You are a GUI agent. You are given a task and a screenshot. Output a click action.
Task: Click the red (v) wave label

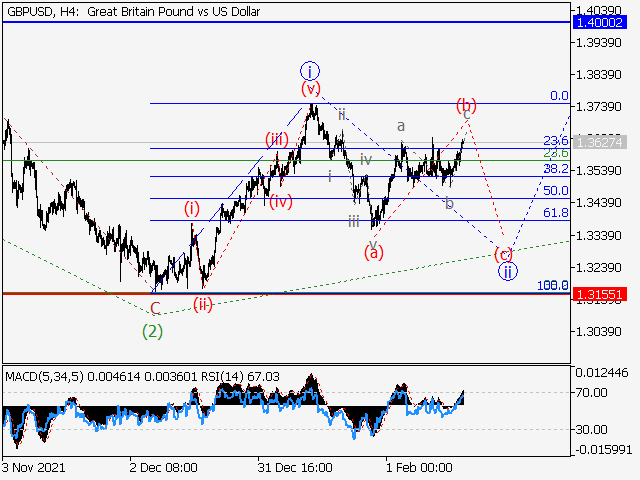[311, 88]
